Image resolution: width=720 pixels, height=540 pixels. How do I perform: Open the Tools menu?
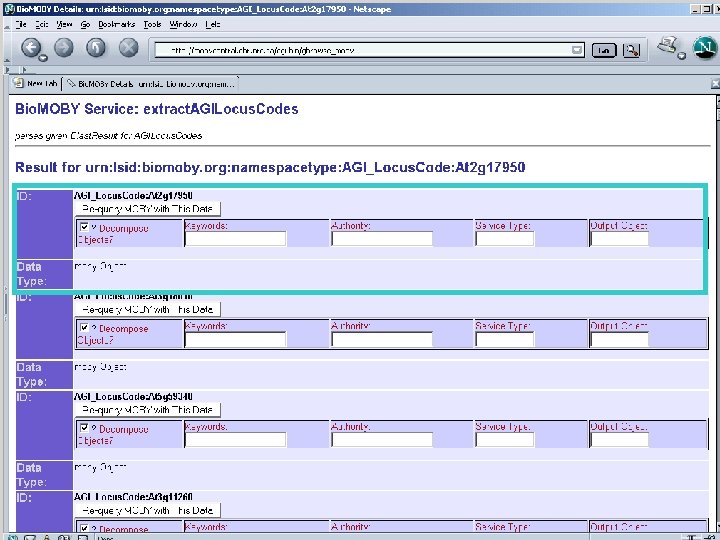[152, 24]
